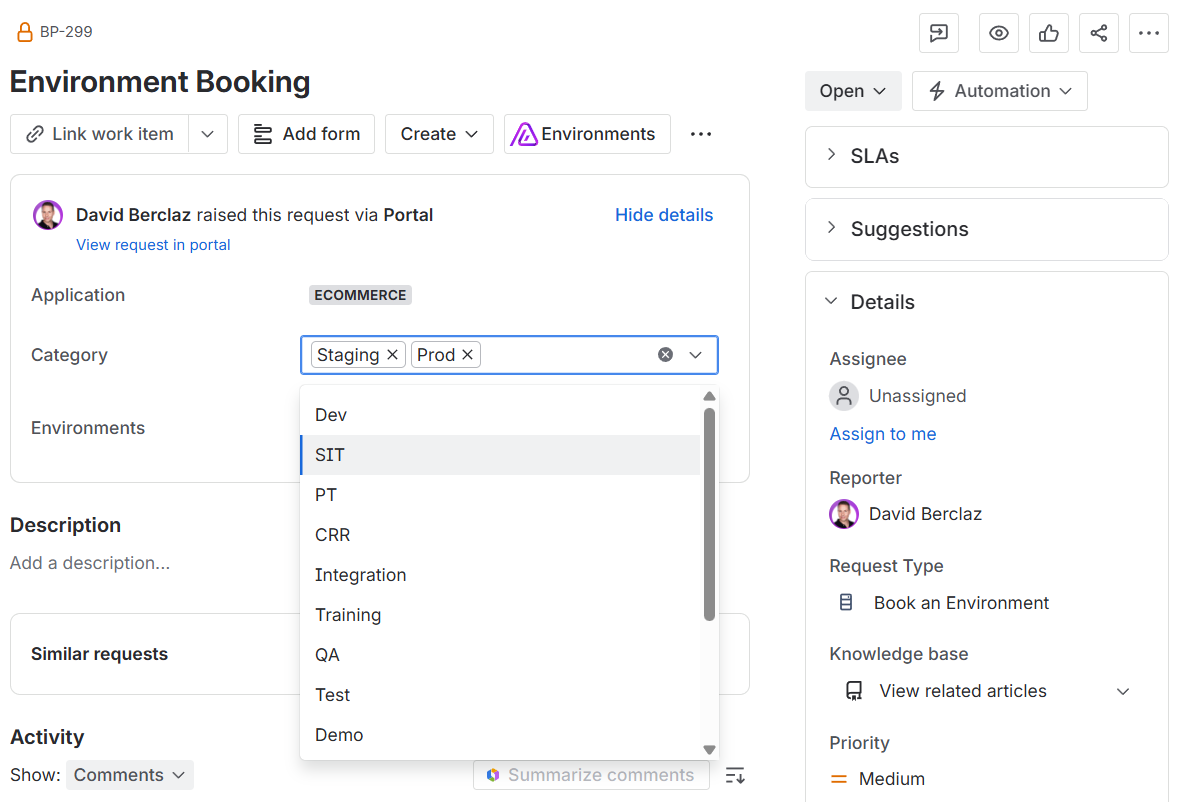Image resolution: width=1182 pixels, height=802 pixels.
Task: Toggle the eye watch icon
Action: [999, 33]
